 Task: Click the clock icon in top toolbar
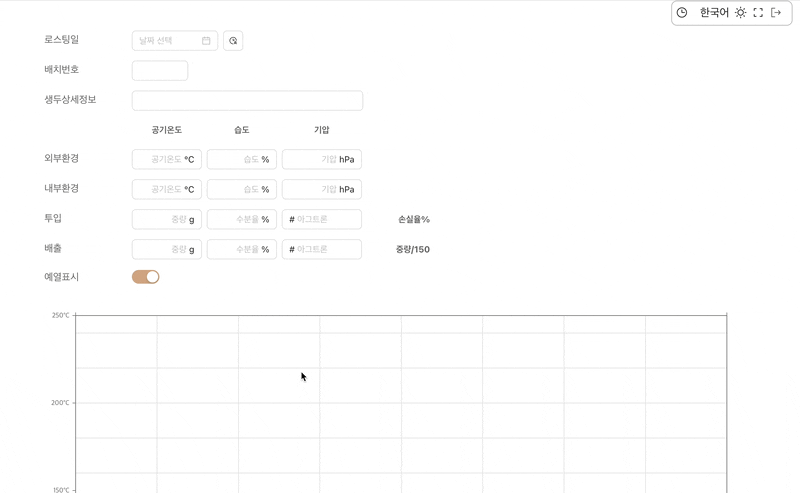(x=682, y=13)
